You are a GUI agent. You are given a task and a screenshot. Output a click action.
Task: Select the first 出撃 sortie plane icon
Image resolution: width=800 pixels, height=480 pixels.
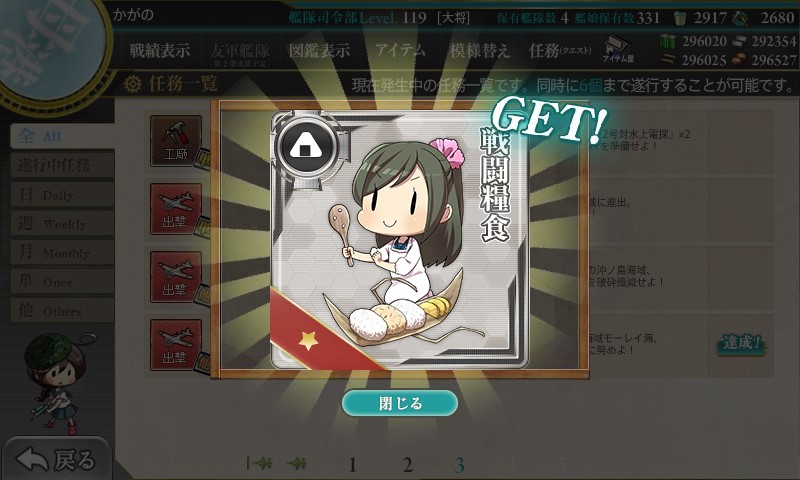pyautogui.click(x=176, y=209)
